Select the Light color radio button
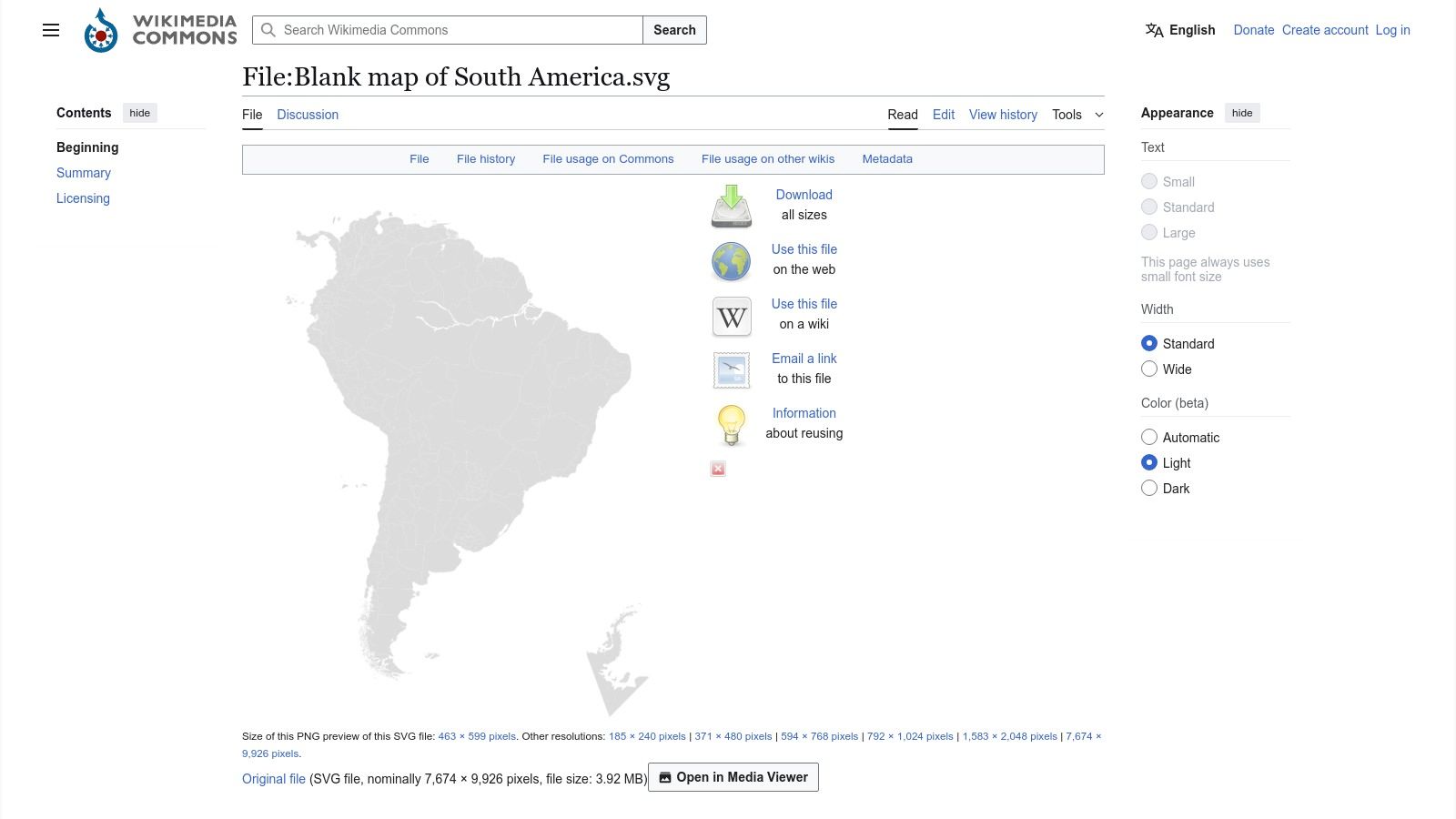This screenshot has width=1456, height=819. (x=1149, y=462)
